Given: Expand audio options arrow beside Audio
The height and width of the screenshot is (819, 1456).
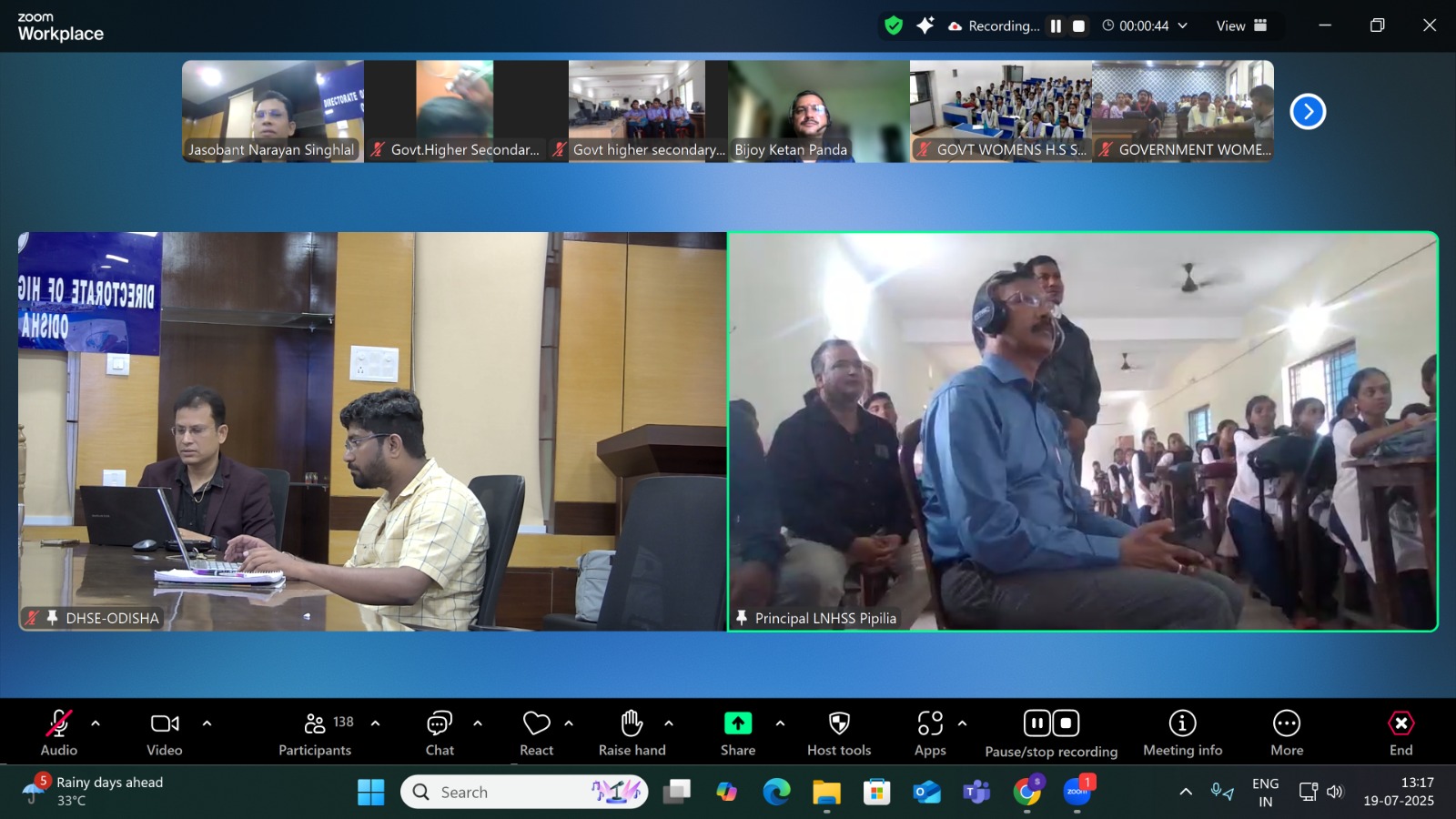Looking at the screenshot, I should pos(96,723).
